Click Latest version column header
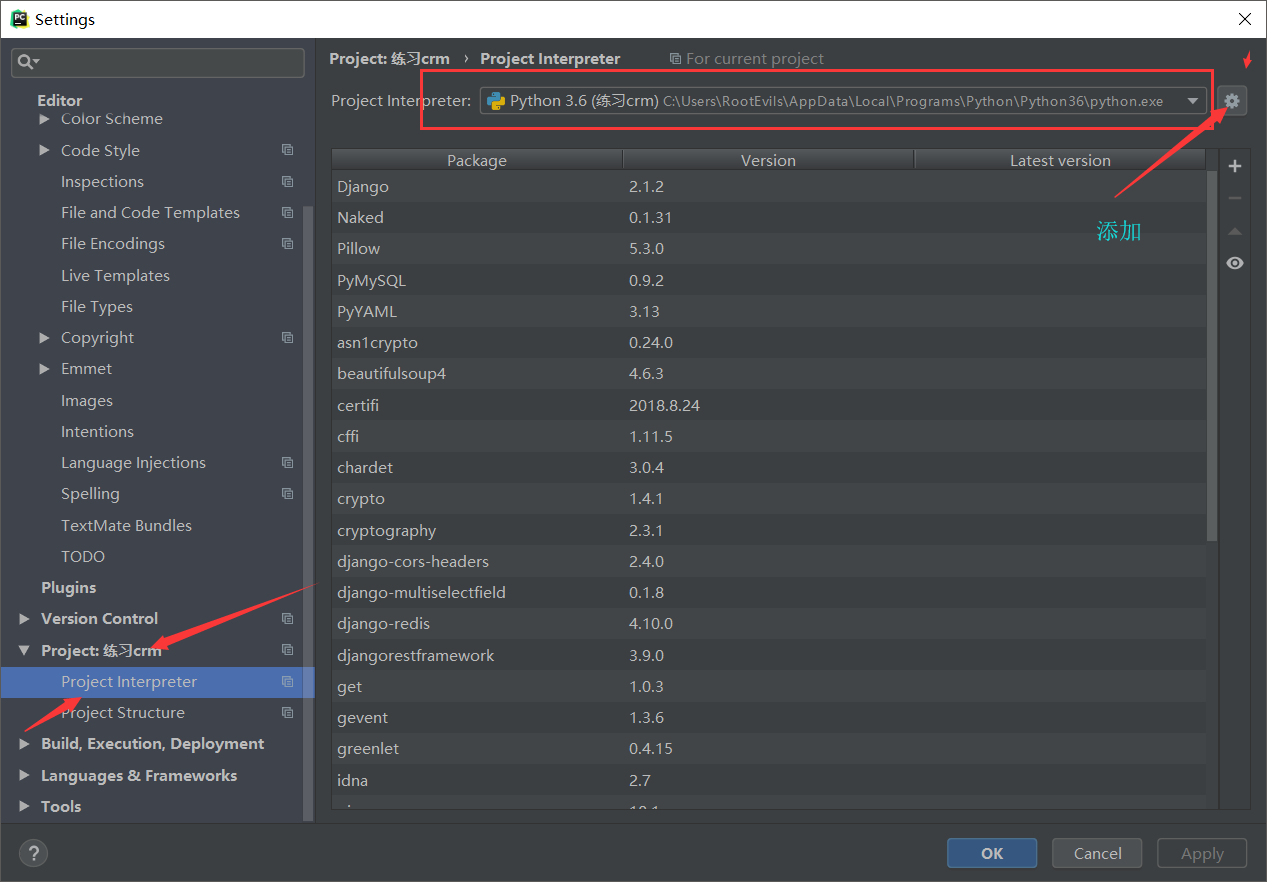This screenshot has width=1267, height=882. point(1060,160)
